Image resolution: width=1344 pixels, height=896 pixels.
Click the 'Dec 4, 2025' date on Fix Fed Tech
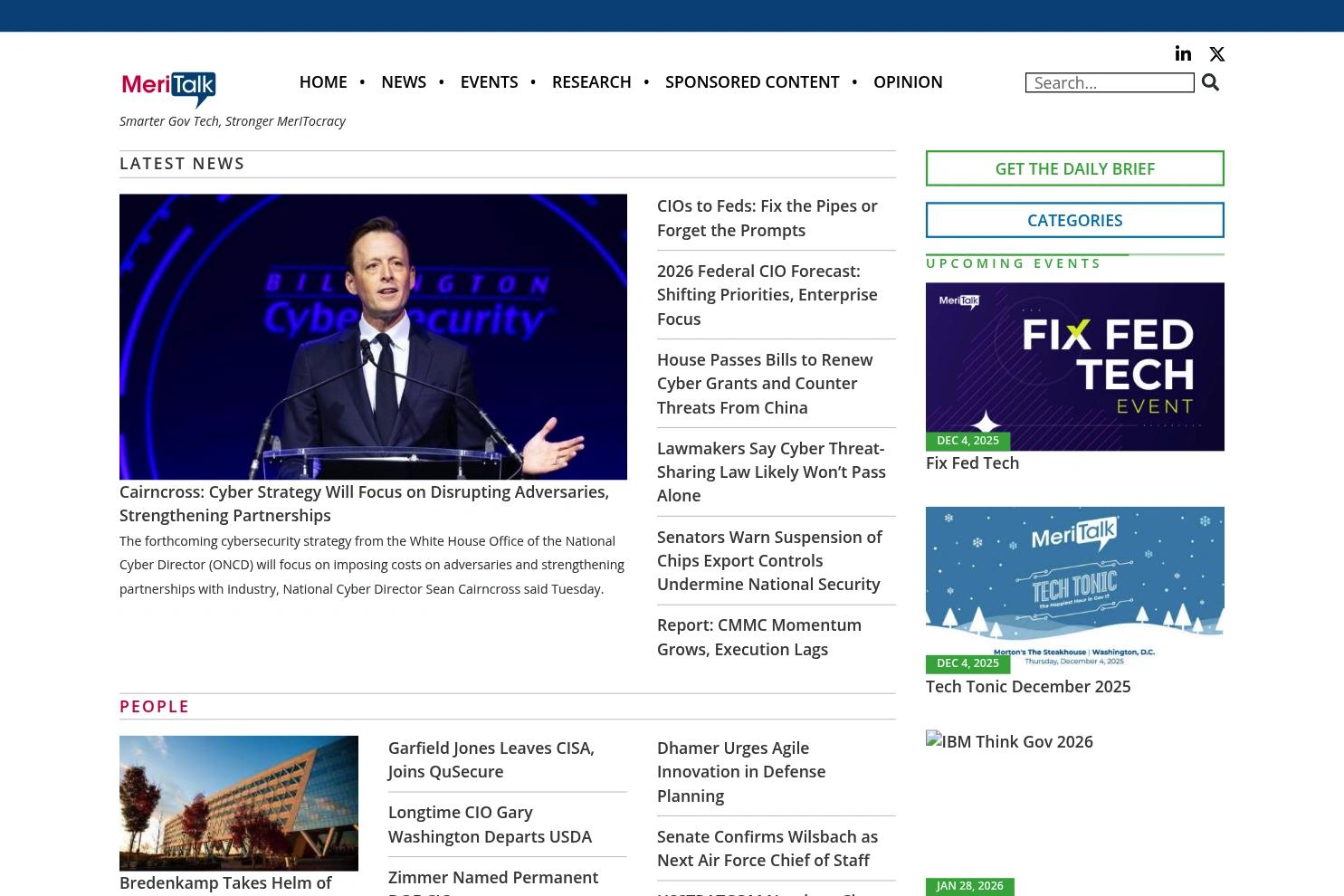tap(967, 441)
